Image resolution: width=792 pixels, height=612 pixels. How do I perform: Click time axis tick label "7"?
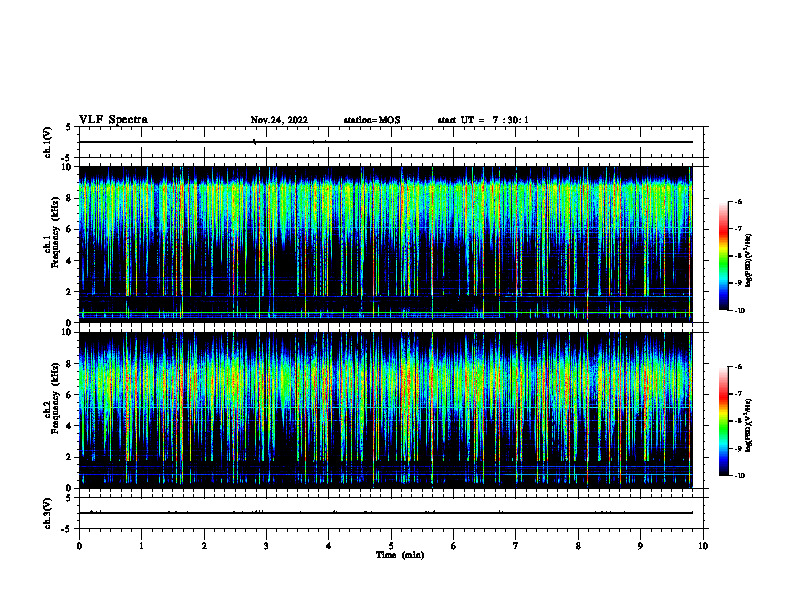515,546
